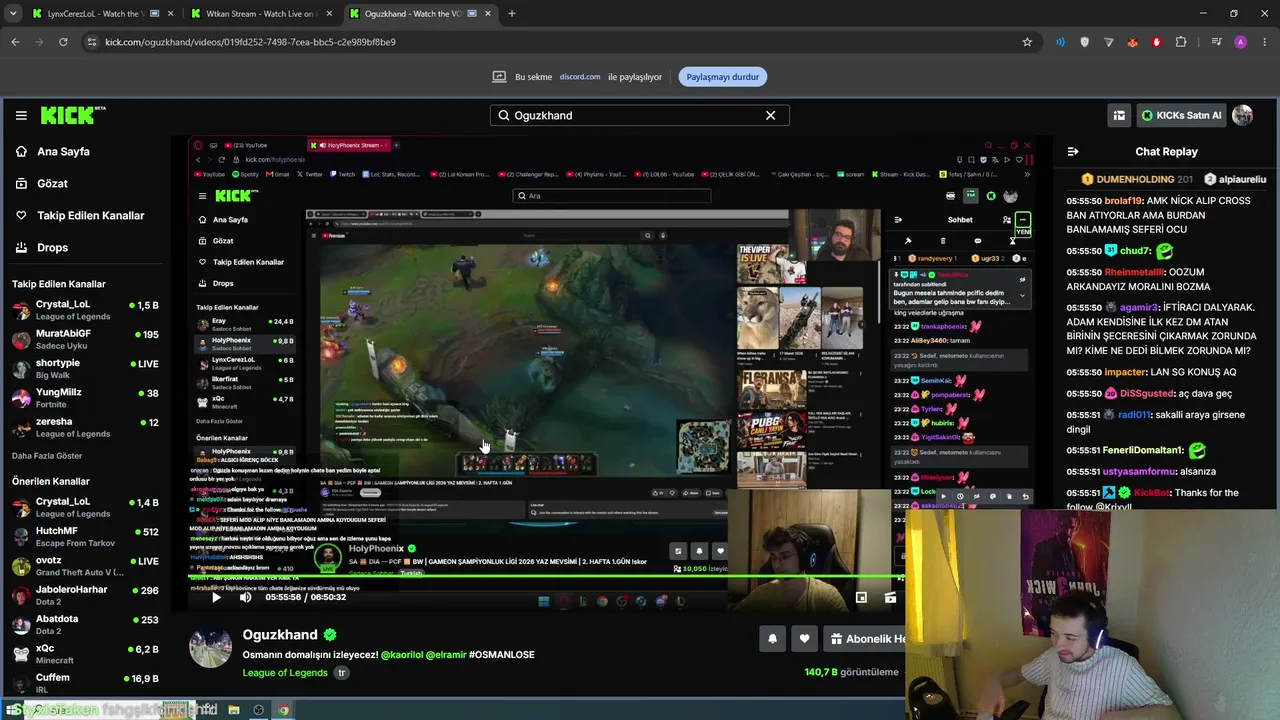Open YungMillz followed channel
The width and height of the screenshot is (1280, 720).
pyautogui.click(x=85, y=398)
